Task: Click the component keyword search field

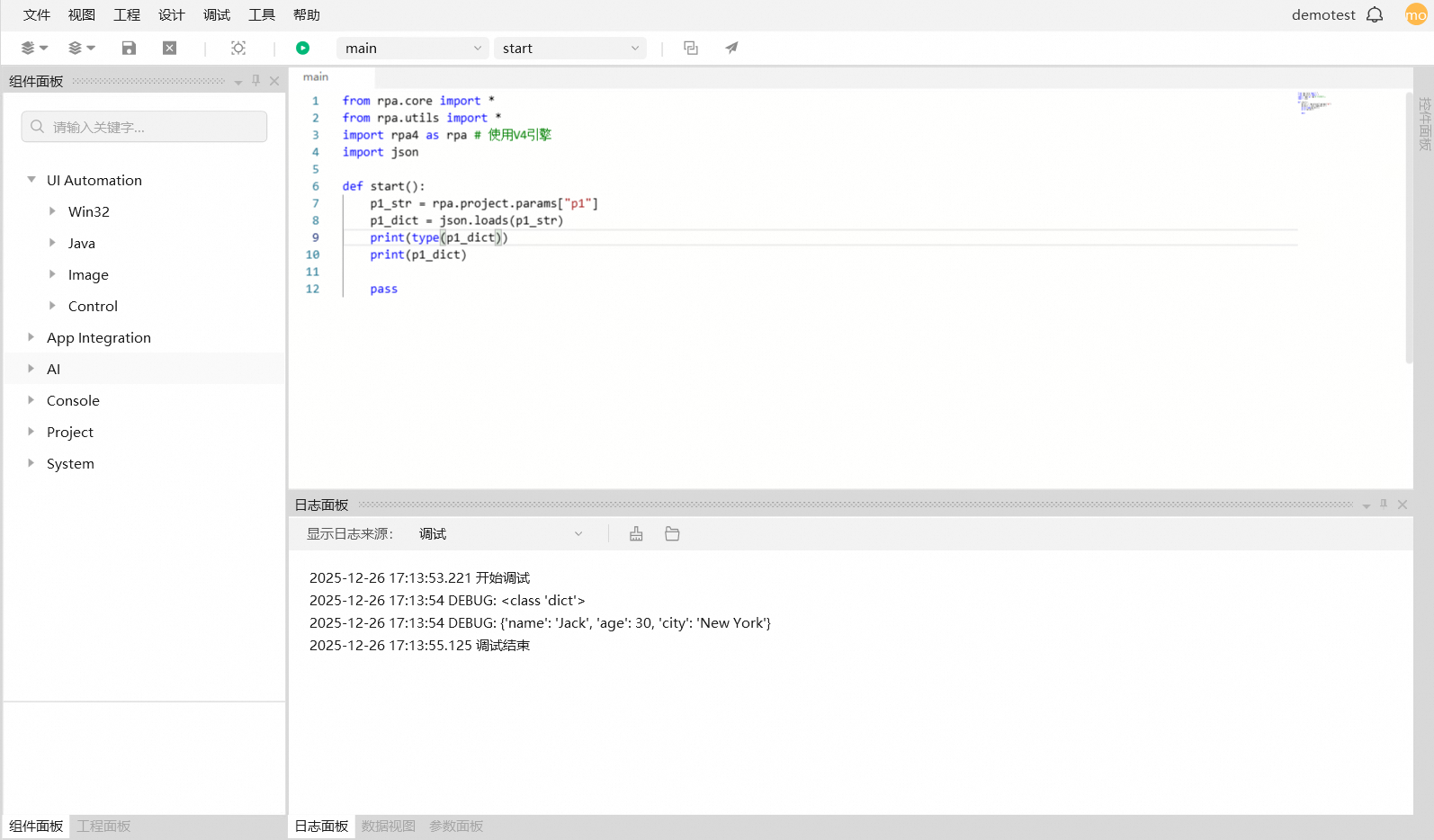Action: click(x=144, y=127)
